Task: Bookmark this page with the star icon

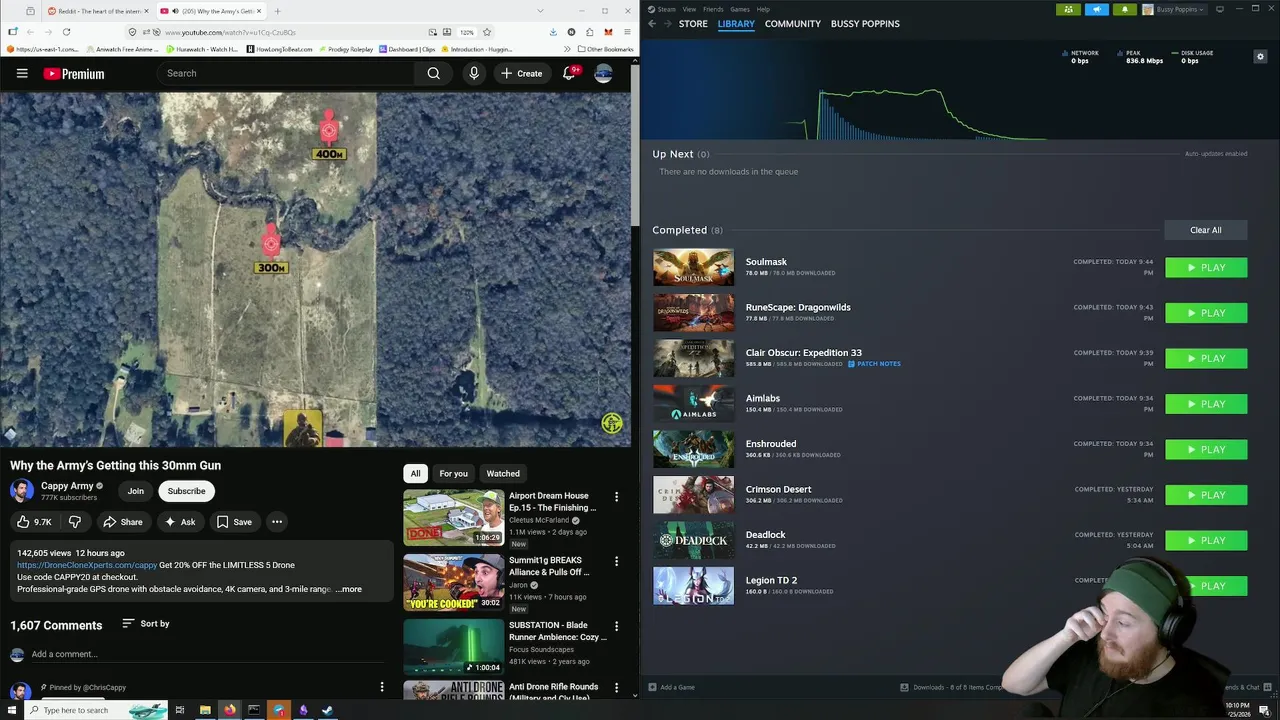Action: click(486, 32)
